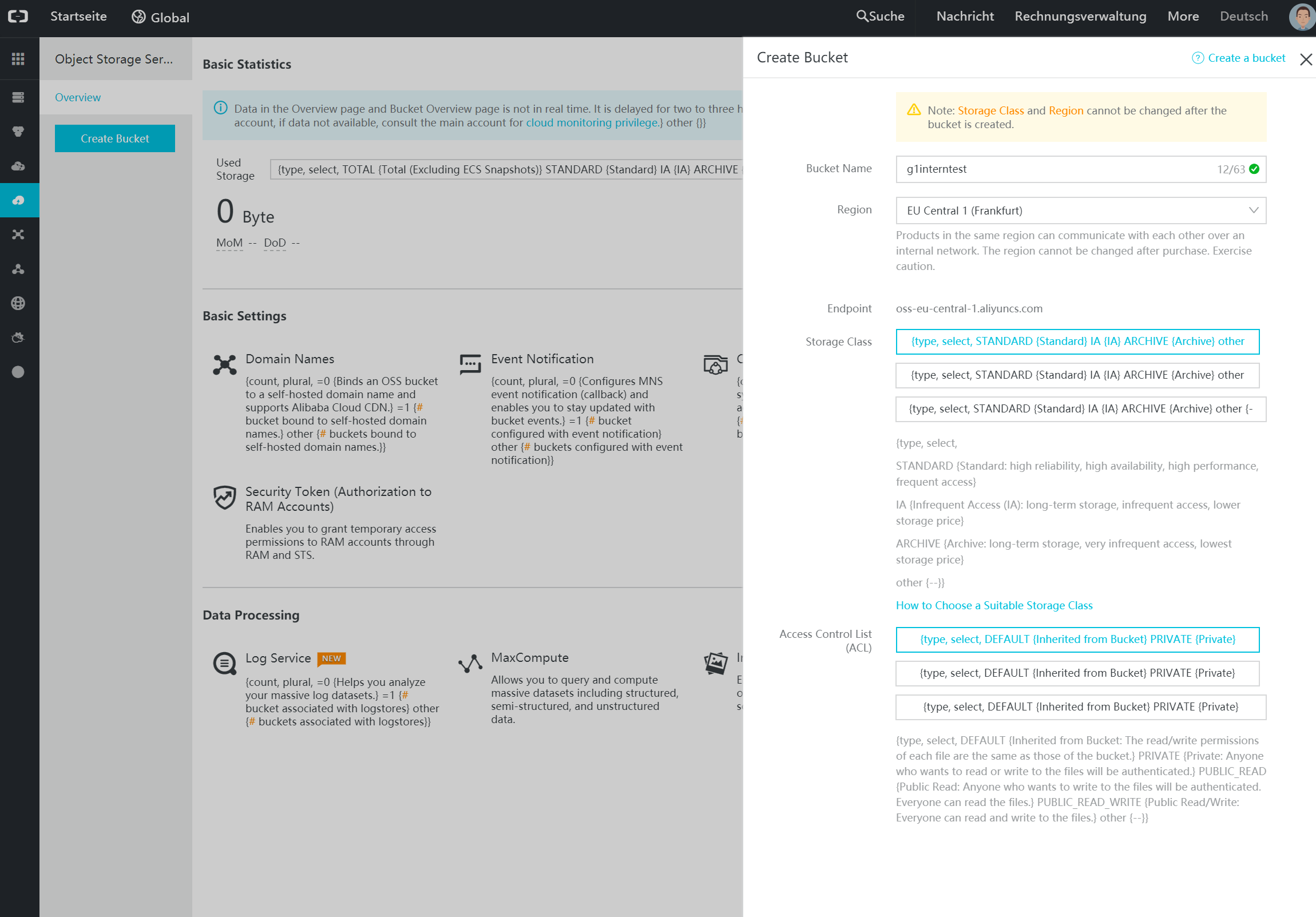Select the globe icon in left sidebar

18,303
